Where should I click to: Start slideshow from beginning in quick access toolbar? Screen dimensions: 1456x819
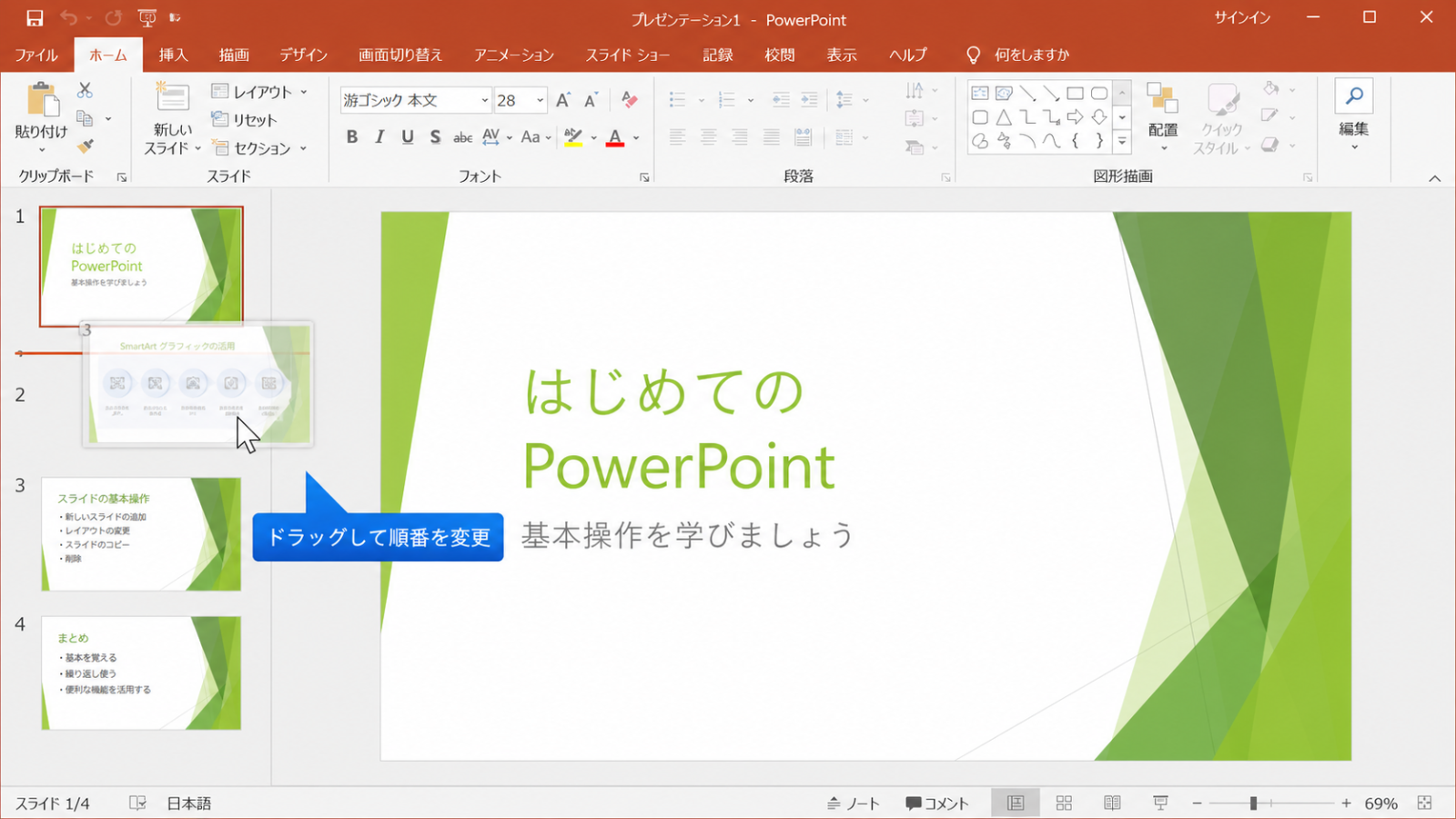coord(147,18)
